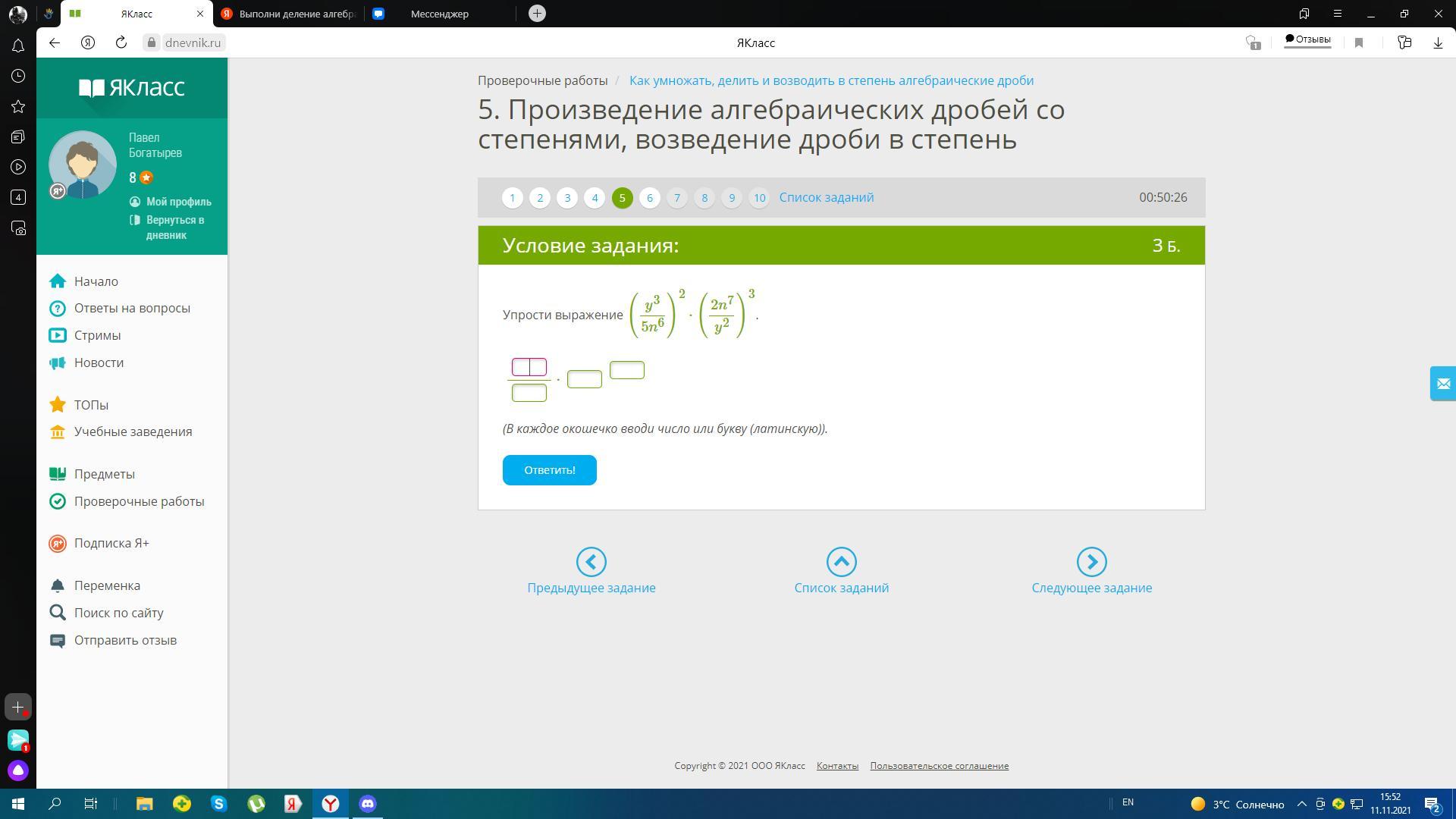Click Список заданий navigation icon
The height and width of the screenshot is (819, 1456).
point(841,560)
